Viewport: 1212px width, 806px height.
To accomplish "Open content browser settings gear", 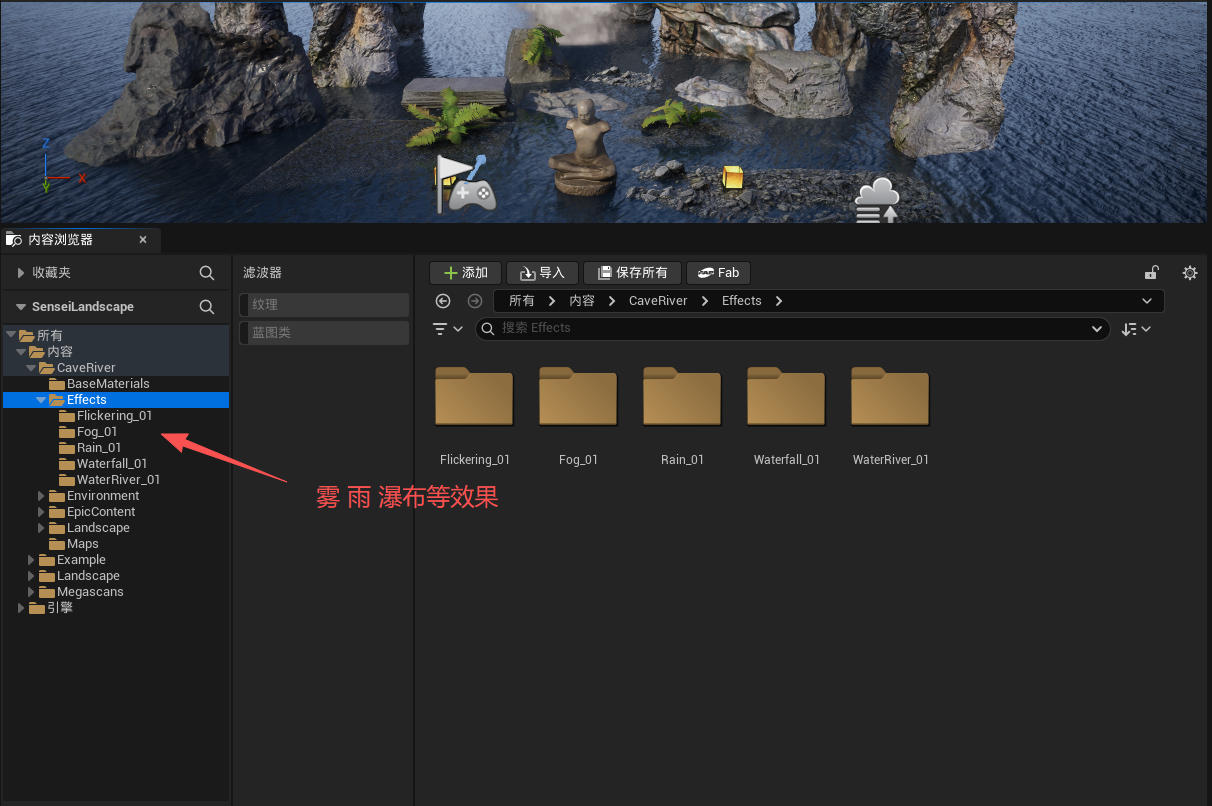I will tap(1190, 273).
